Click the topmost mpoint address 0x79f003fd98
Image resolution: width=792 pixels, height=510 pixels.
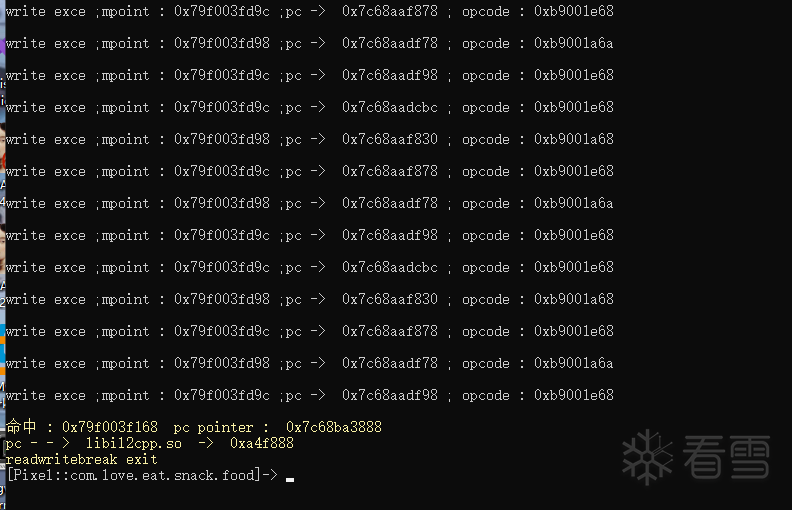(x=222, y=43)
